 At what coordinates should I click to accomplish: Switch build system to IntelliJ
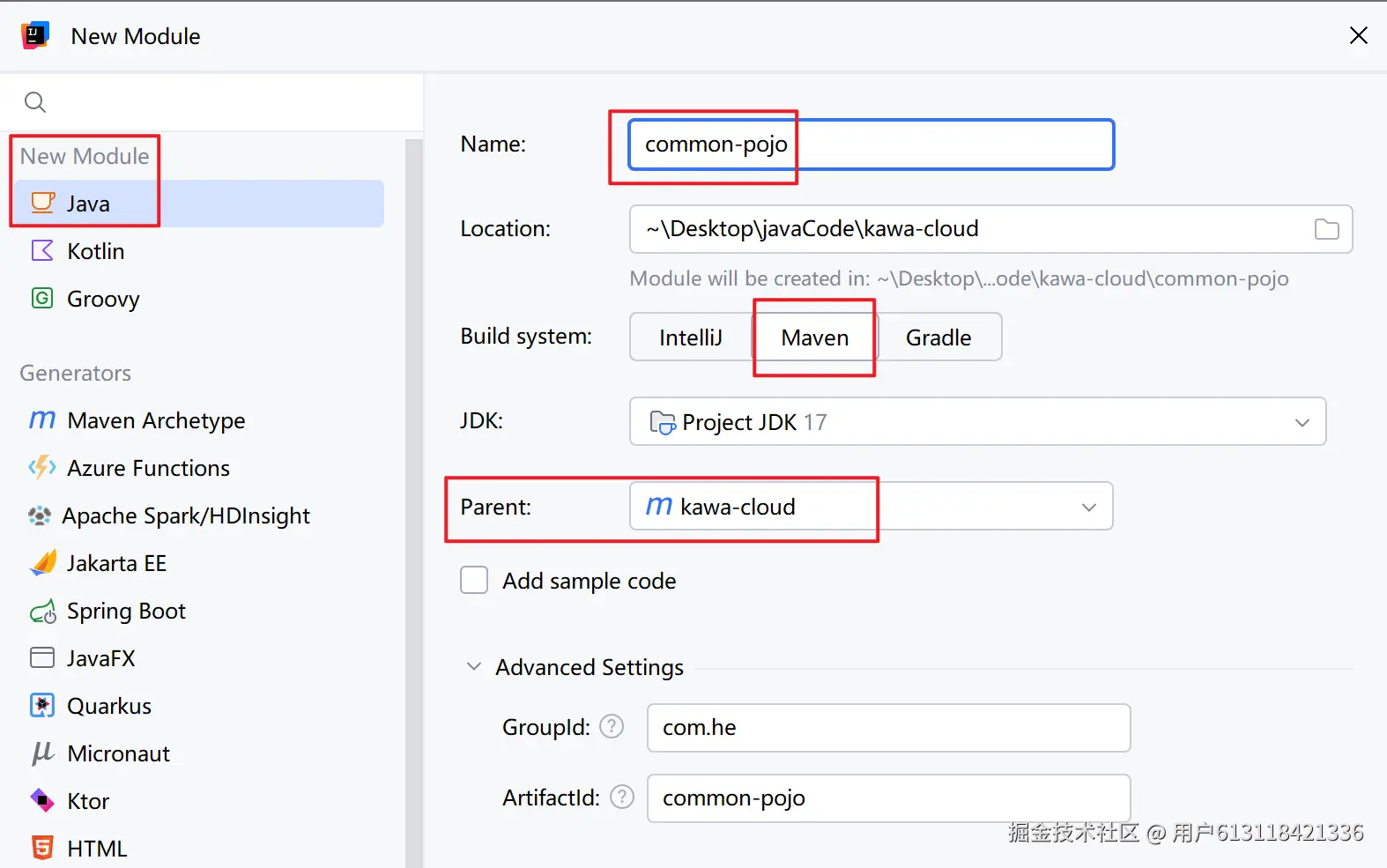pos(690,338)
